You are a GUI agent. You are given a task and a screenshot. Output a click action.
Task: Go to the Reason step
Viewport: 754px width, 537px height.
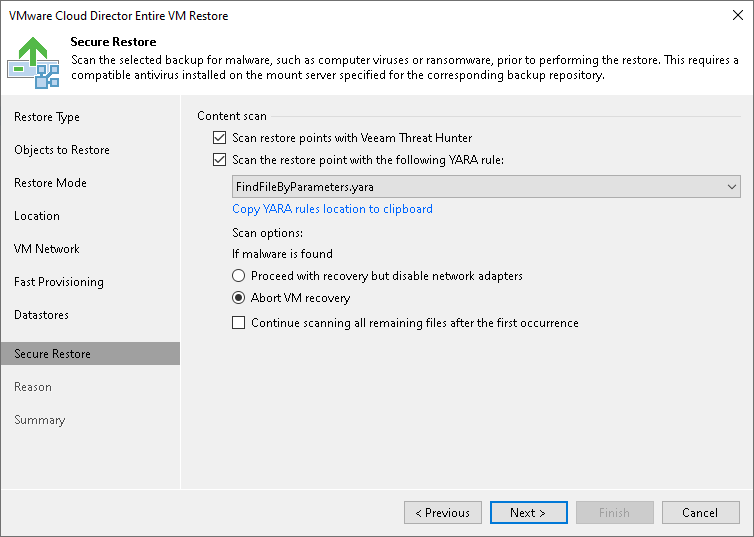point(33,387)
